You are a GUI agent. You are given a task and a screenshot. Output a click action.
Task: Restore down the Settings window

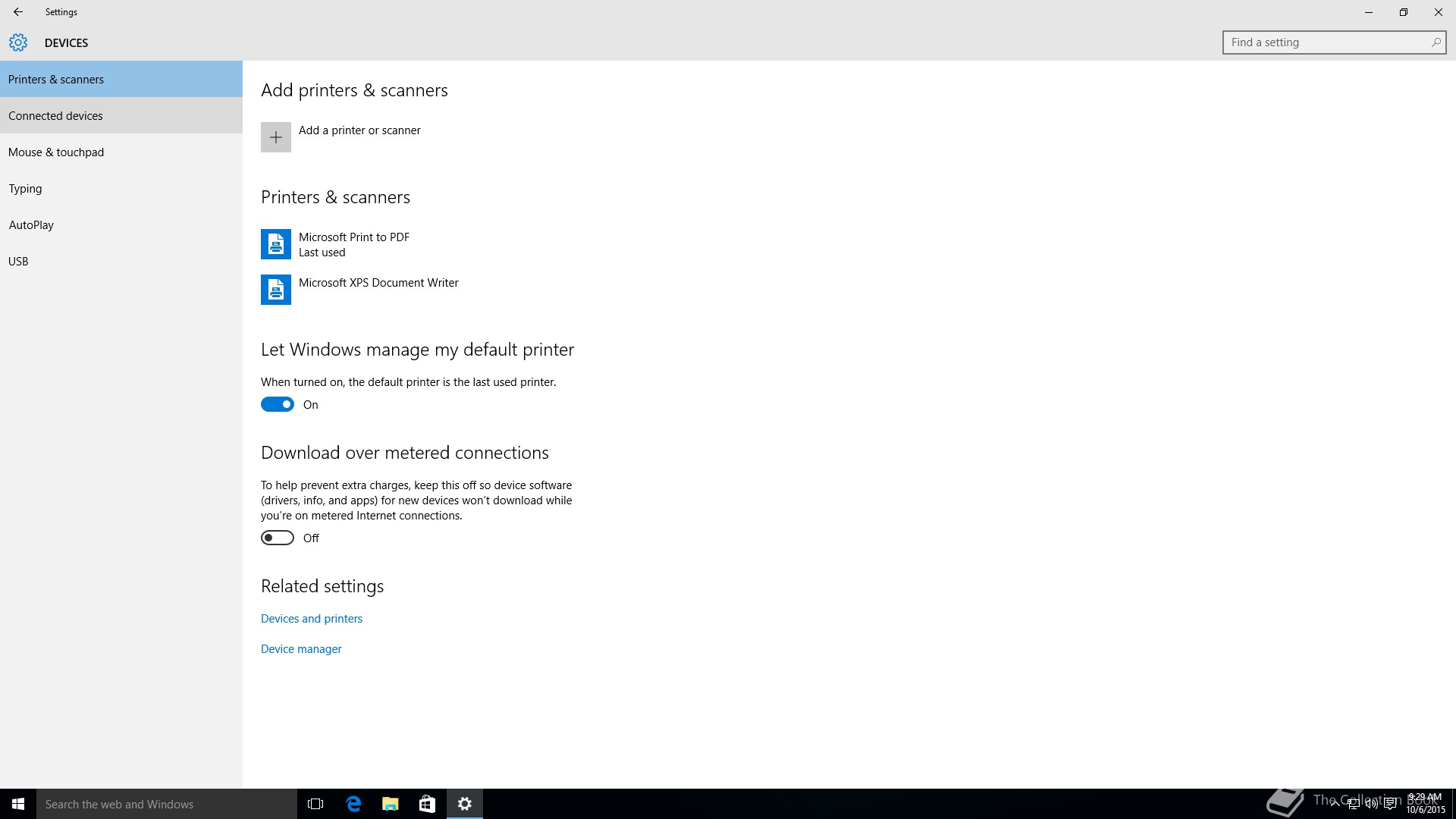pos(1404,12)
